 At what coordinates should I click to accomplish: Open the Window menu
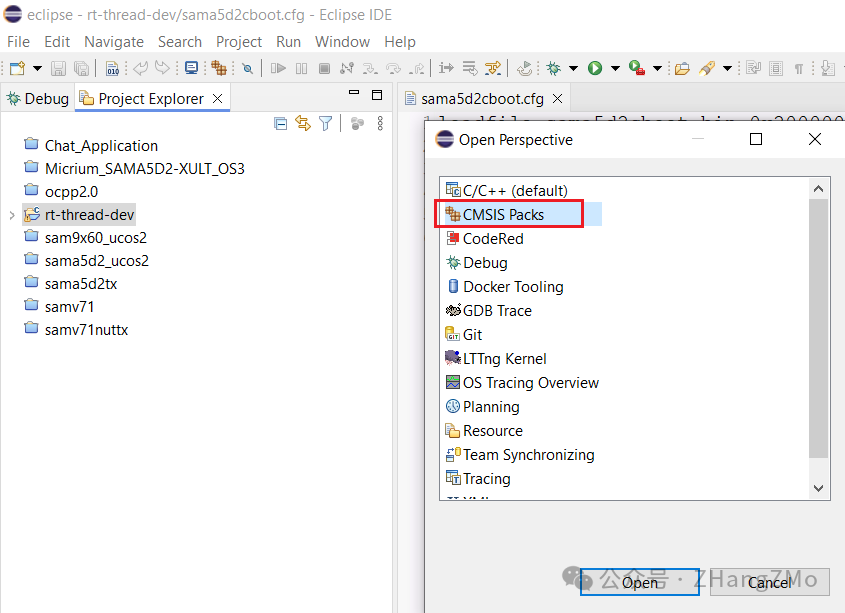click(x=342, y=42)
